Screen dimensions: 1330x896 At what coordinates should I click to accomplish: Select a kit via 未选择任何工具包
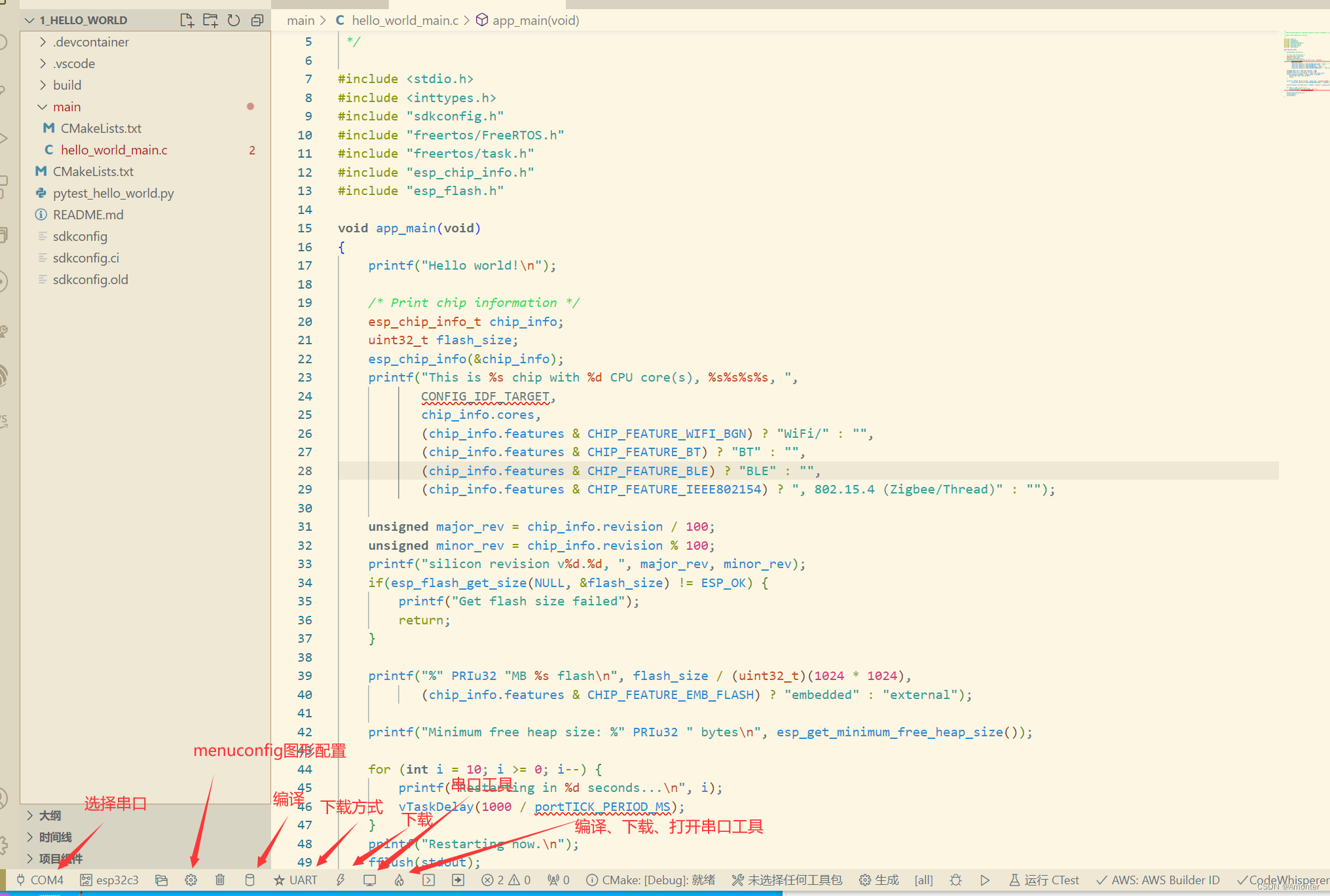tap(786, 880)
